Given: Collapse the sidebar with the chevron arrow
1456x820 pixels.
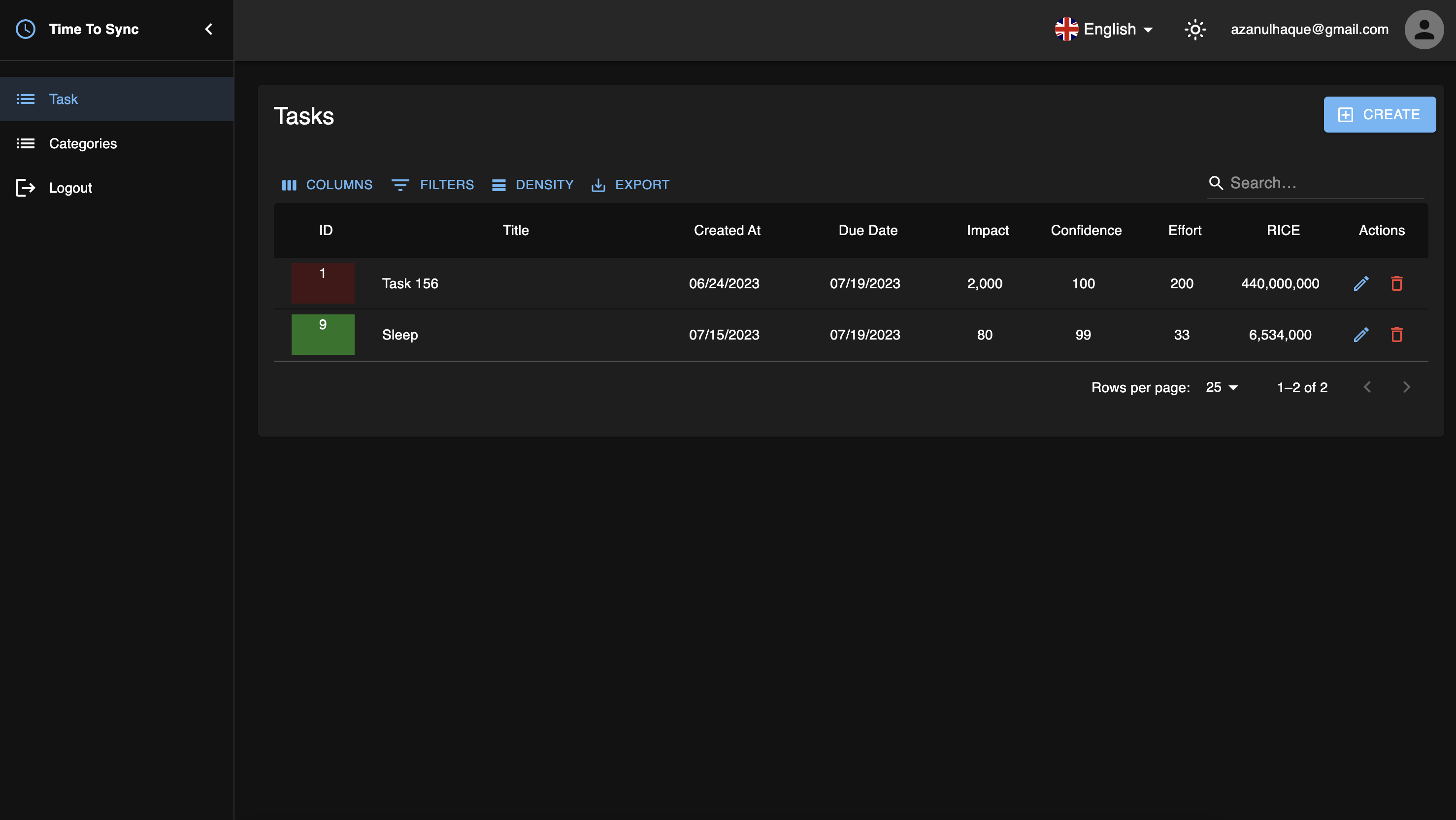Looking at the screenshot, I should click(x=208, y=30).
